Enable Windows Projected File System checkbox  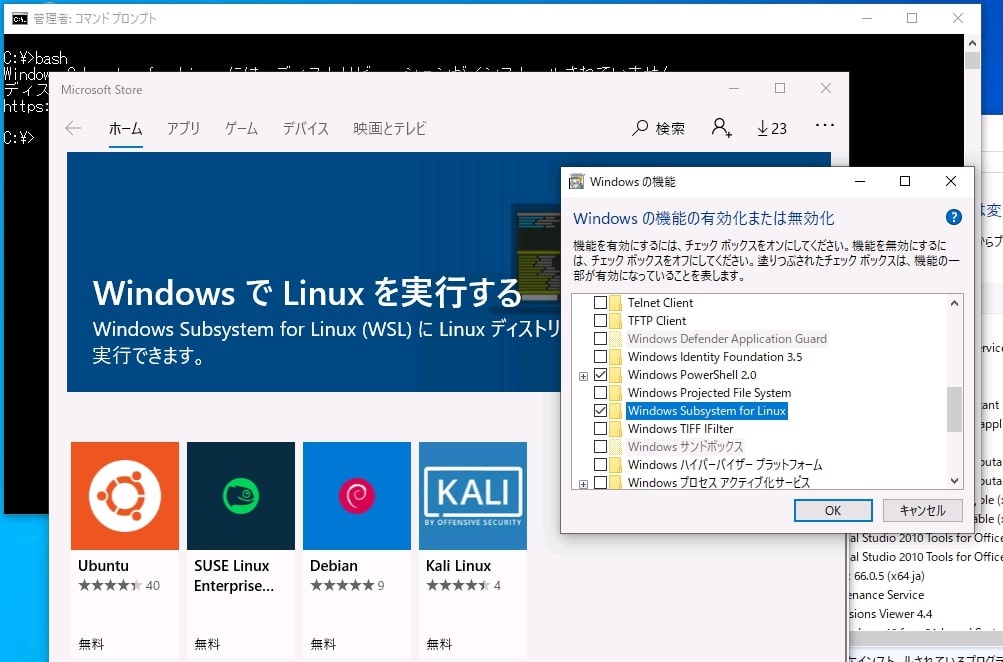pos(600,393)
